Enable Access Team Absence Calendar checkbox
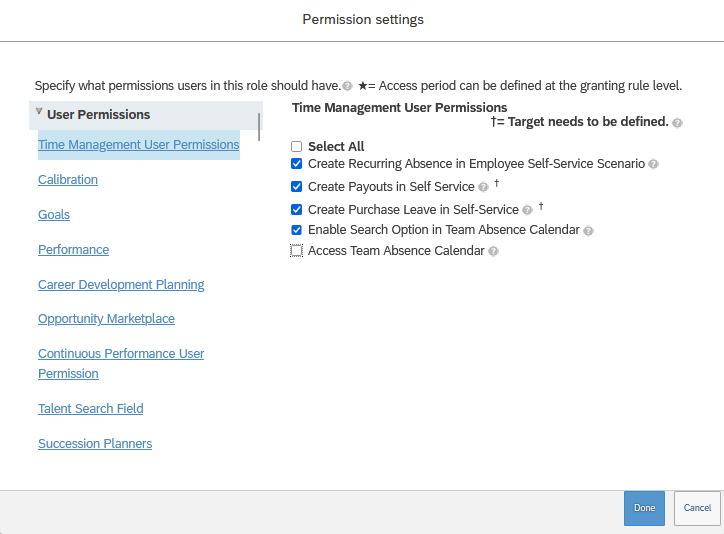The image size is (724, 534). pos(296,251)
